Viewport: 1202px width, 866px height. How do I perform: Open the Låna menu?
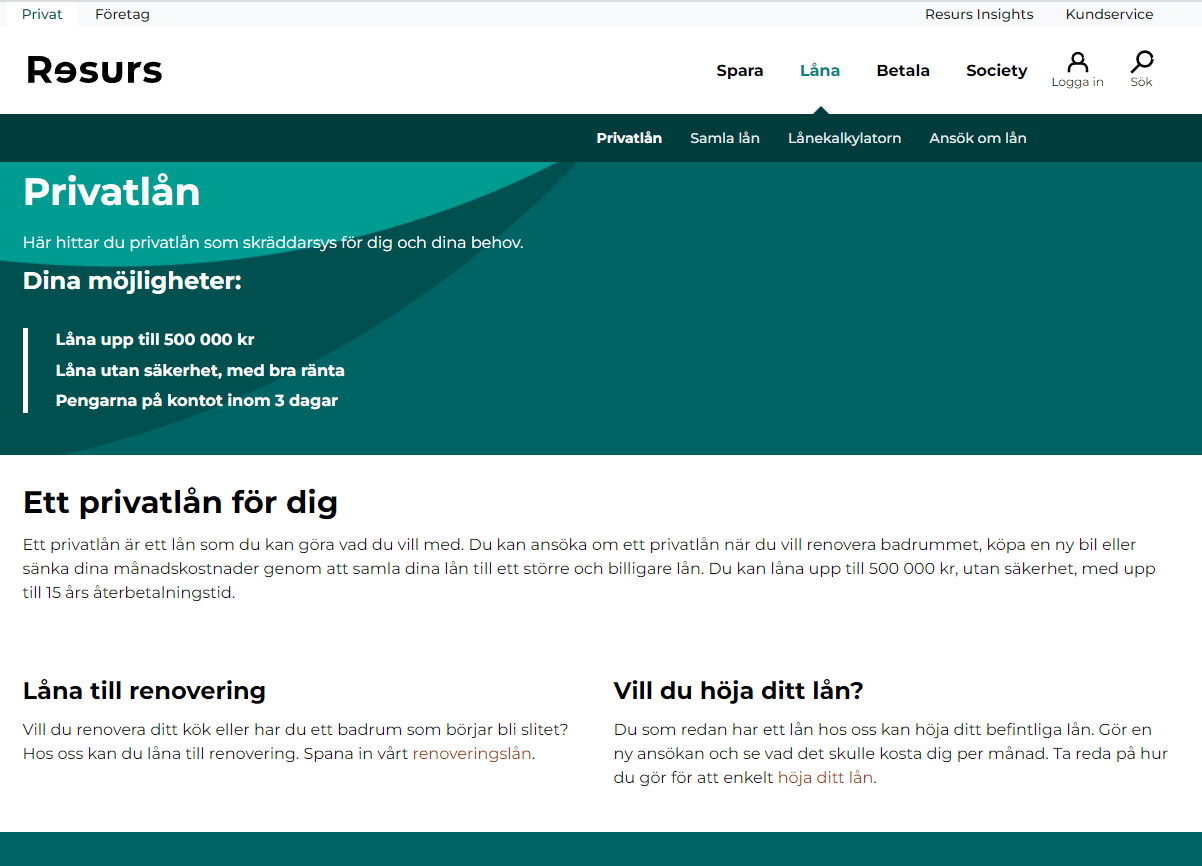[820, 70]
